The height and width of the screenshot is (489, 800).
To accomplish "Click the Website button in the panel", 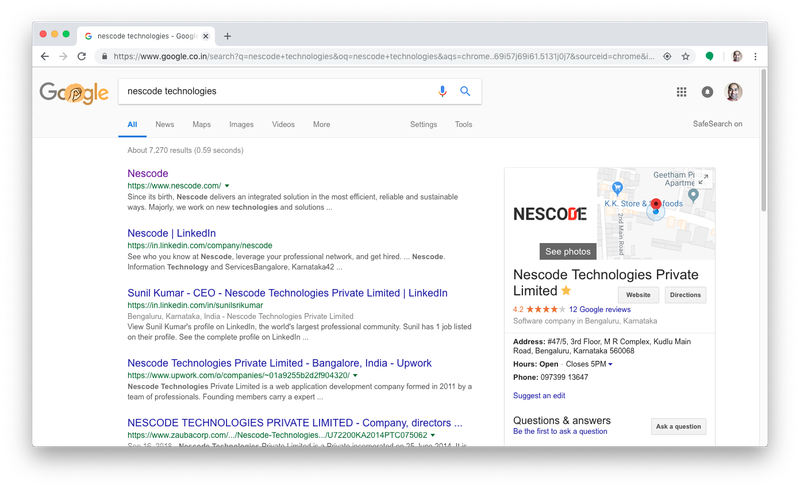I will pos(638,295).
